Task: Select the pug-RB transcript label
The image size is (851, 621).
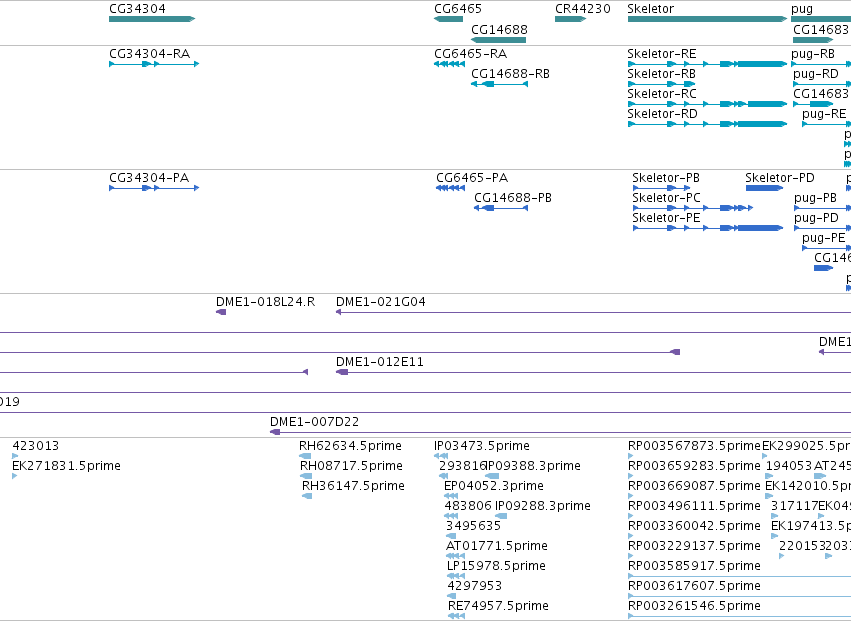Action: click(812, 54)
